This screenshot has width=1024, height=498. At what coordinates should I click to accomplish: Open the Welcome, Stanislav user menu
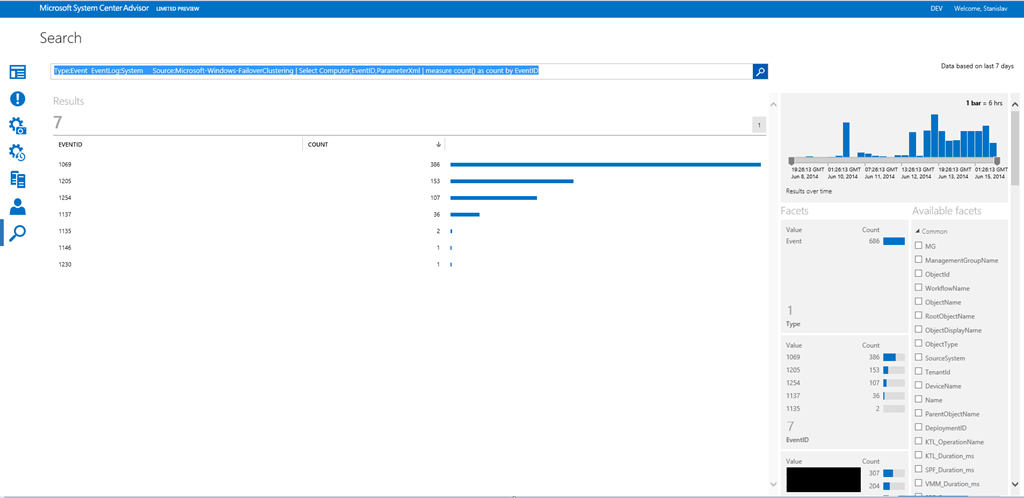point(982,8)
